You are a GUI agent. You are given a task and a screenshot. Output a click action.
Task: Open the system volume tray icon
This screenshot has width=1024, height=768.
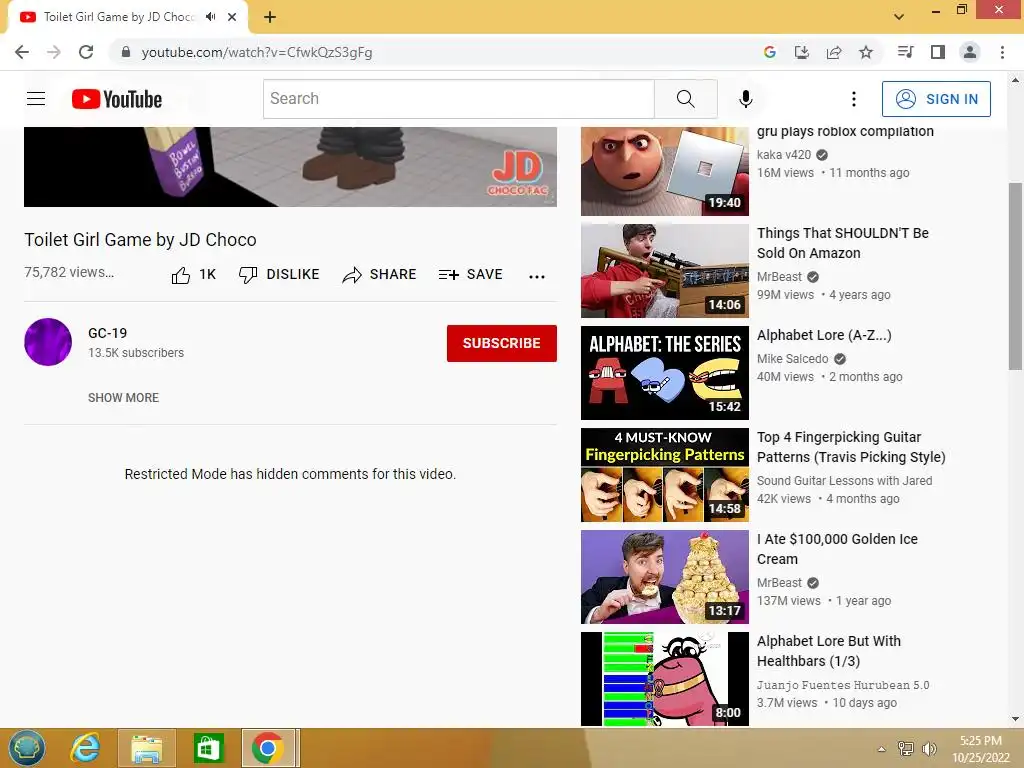coord(929,748)
